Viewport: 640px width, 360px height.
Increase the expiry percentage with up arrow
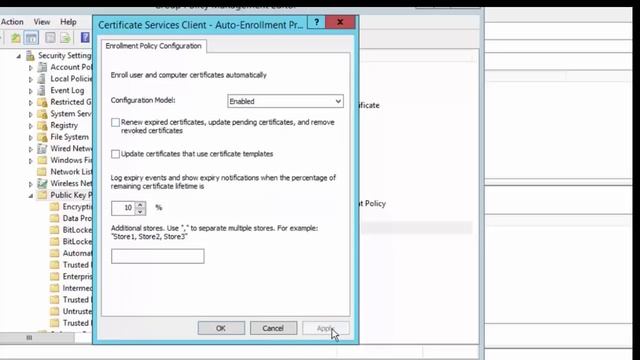pos(140,204)
